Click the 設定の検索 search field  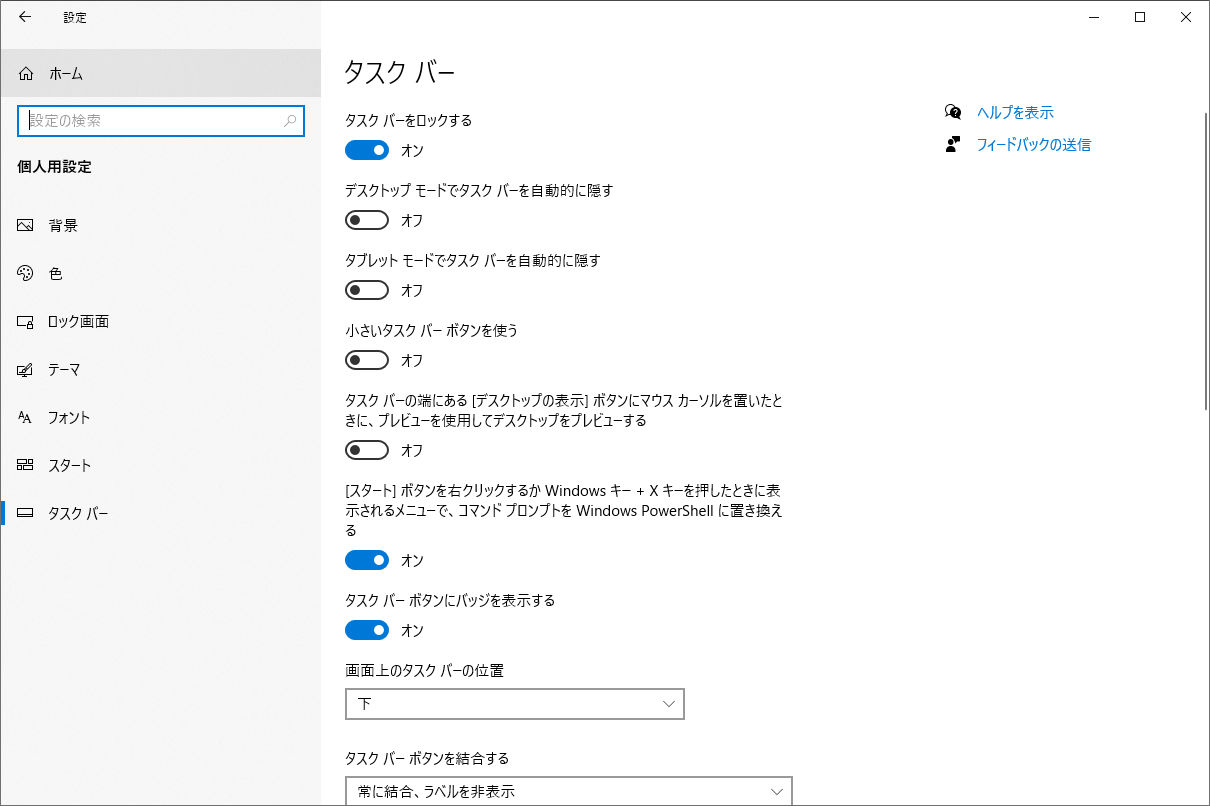(160, 121)
